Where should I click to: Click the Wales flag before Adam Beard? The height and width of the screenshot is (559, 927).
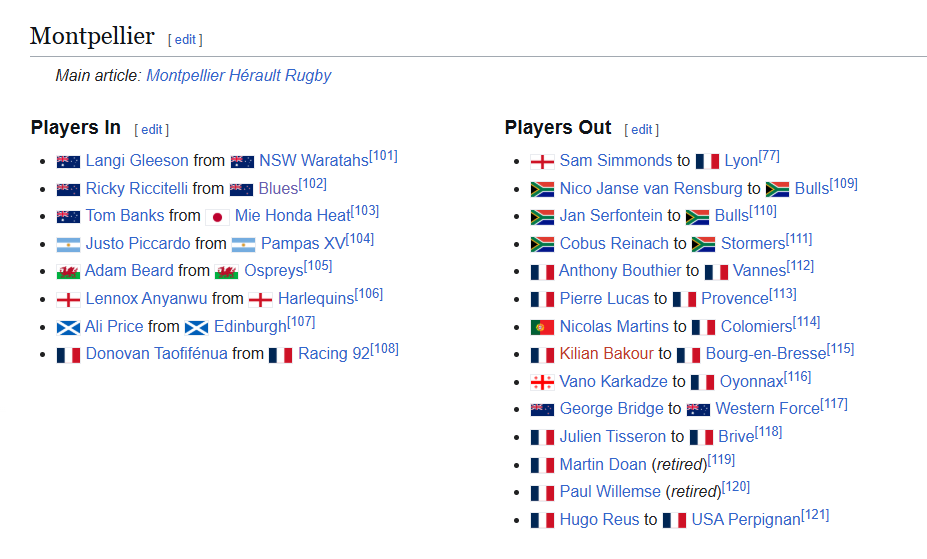tap(68, 271)
